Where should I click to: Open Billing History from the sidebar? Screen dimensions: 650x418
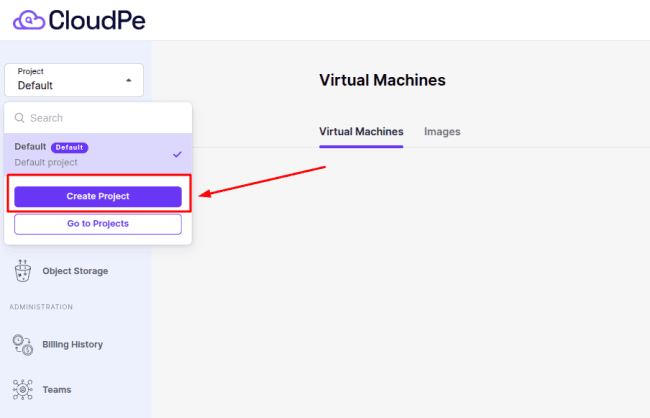click(x=73, y=345)
